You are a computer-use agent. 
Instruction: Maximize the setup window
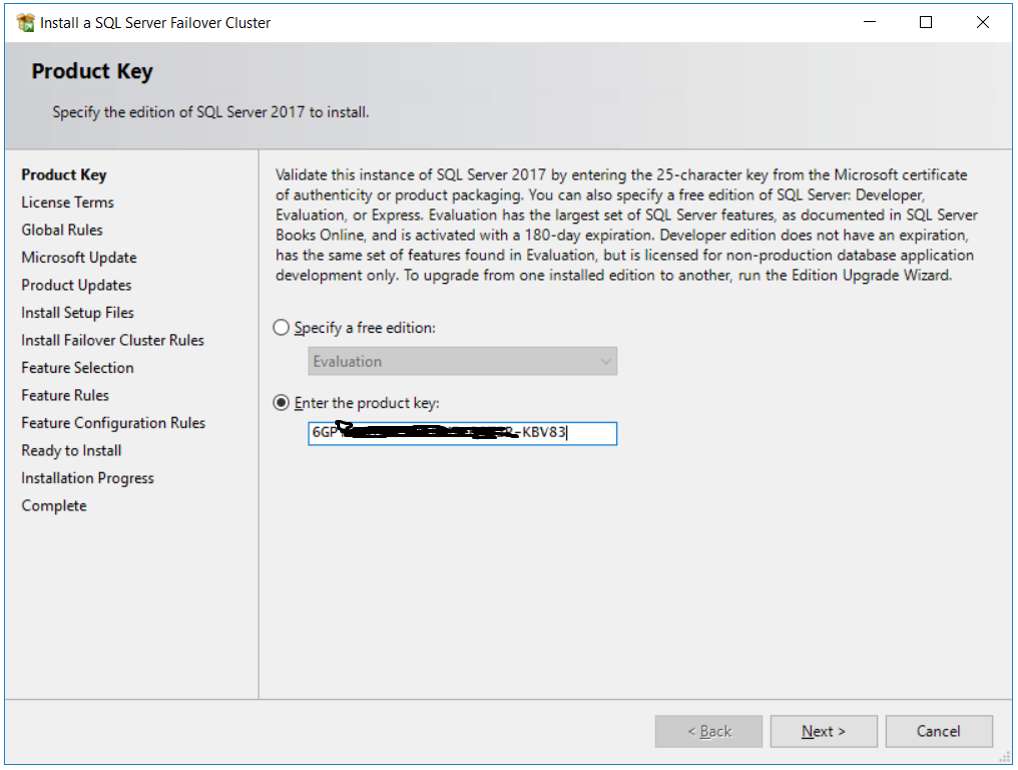(x=926, y=22)
